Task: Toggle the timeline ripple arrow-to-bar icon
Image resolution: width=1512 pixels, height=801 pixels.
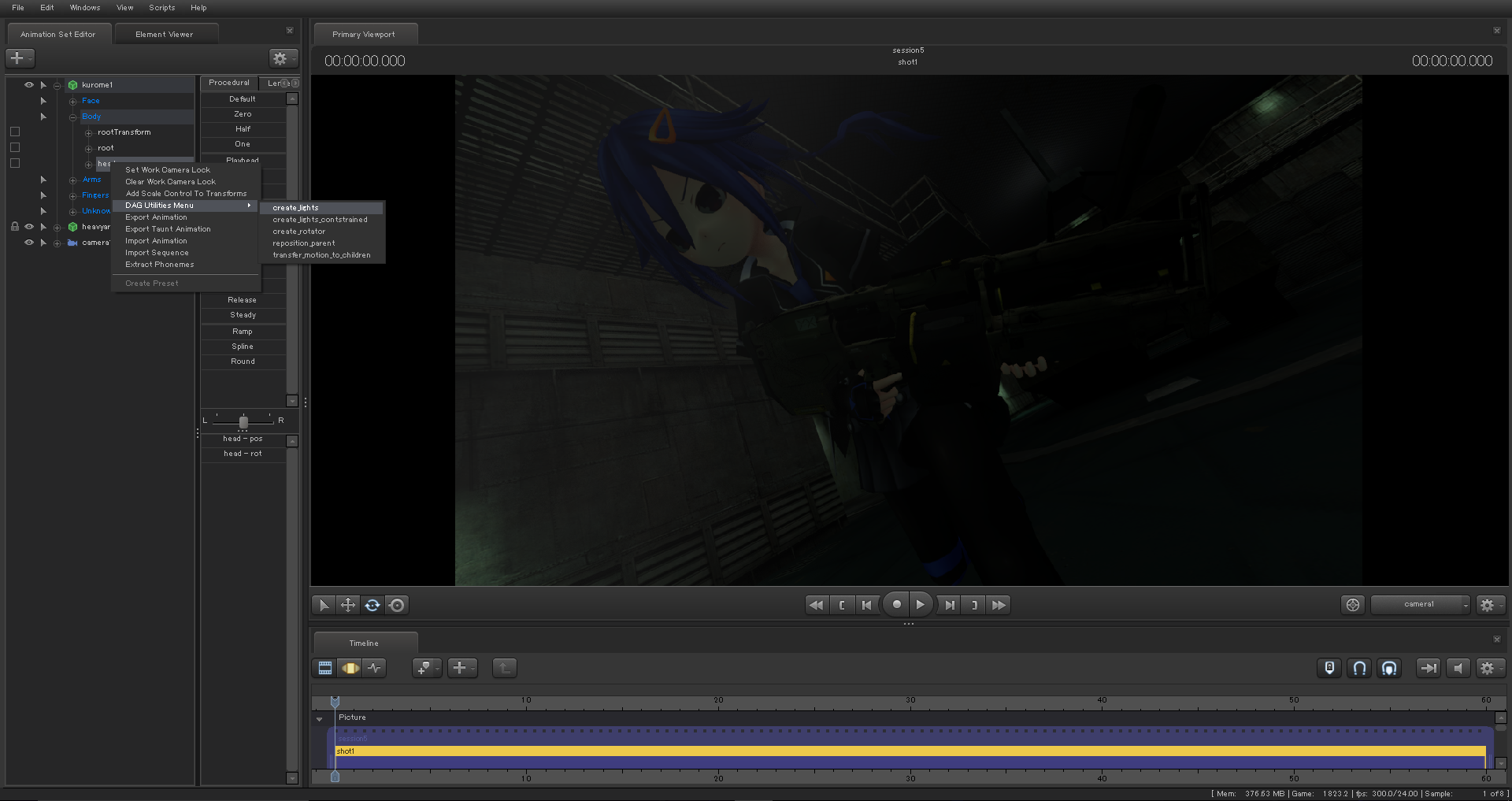Action: click(1428, 668)
